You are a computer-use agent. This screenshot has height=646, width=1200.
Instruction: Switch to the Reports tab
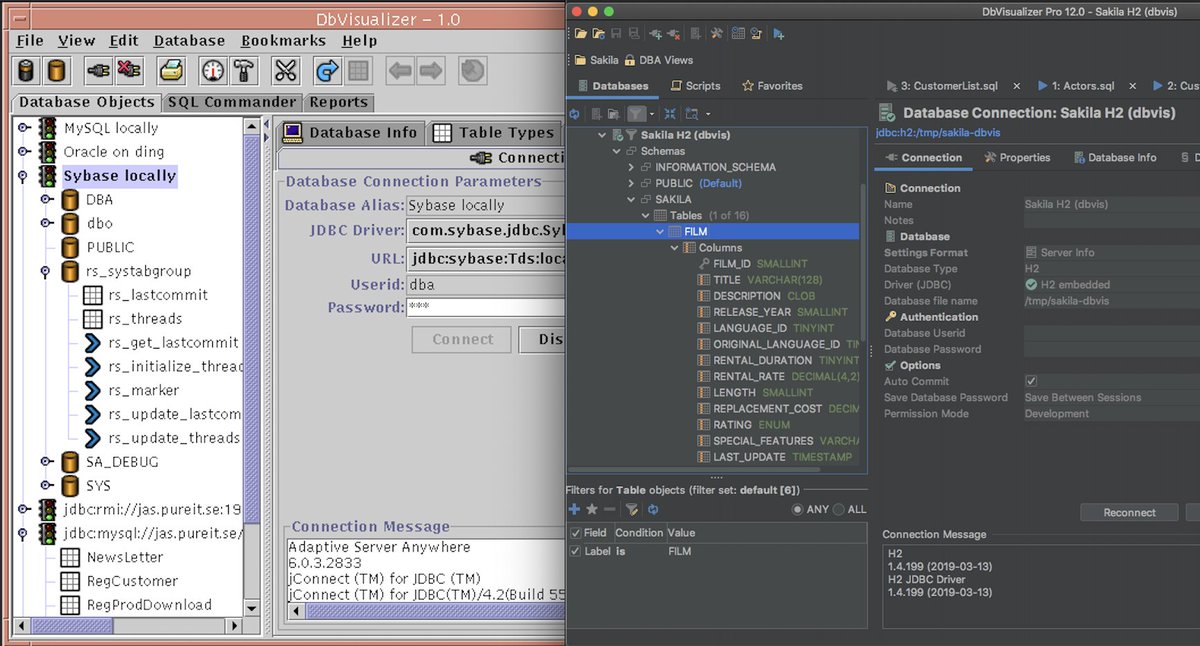pyautogui.click(x=338, y=102)
